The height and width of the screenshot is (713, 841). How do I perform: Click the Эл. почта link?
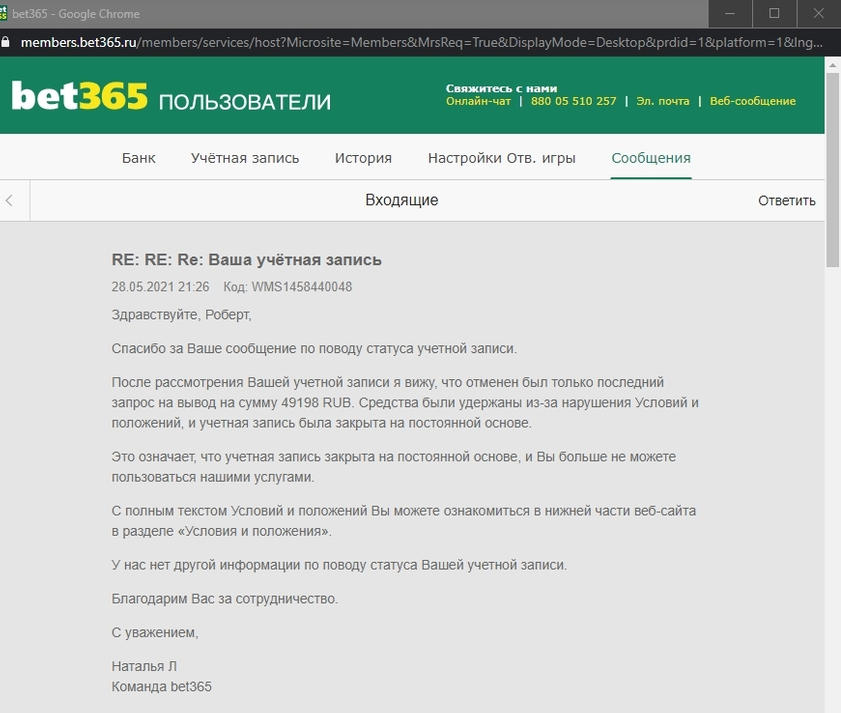pyautogui.click(x=663, y=101)
